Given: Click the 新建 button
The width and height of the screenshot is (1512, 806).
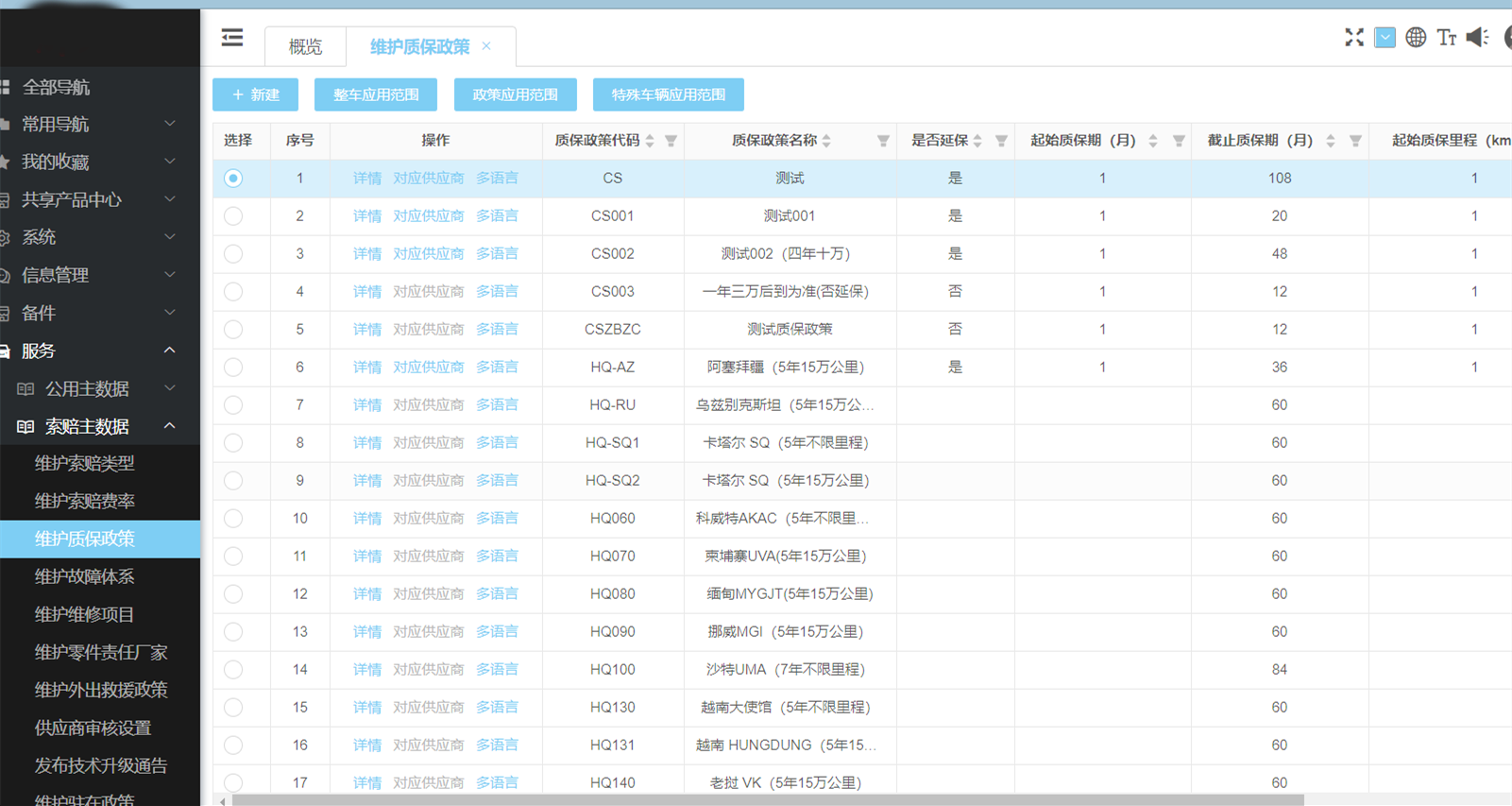Looking at the screenshot, I should [x=255, y=94].
